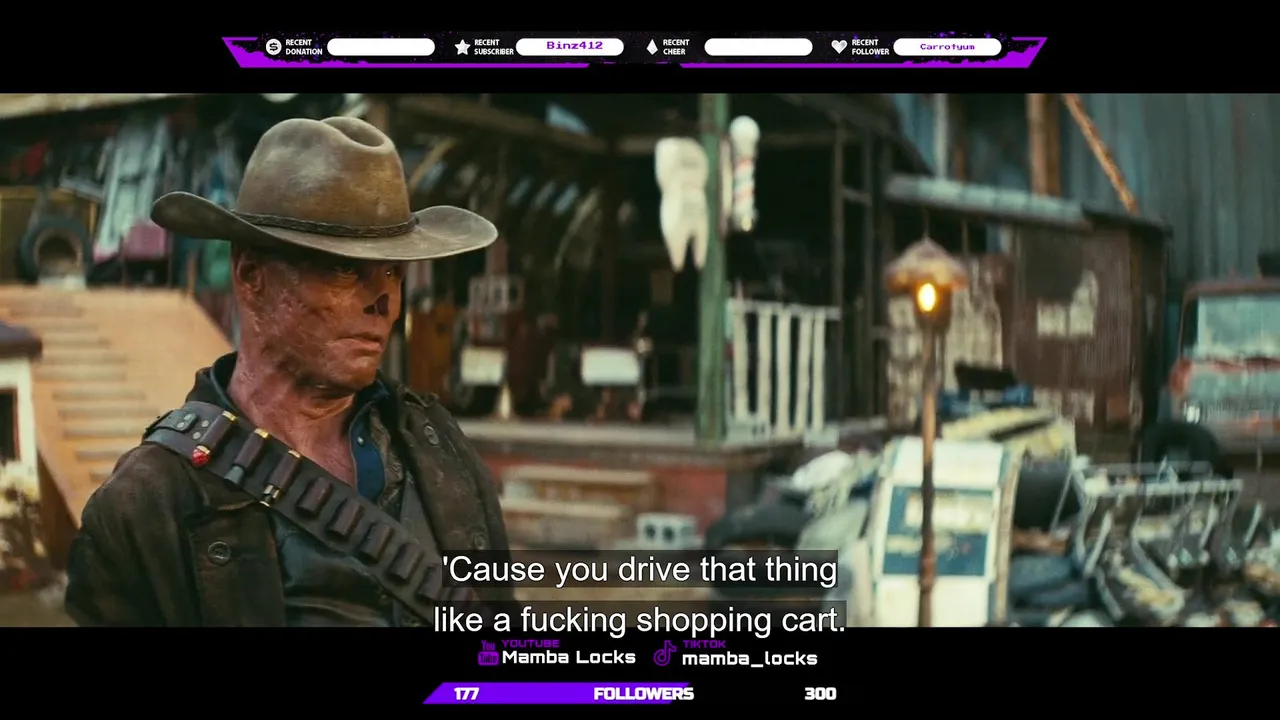Click the empty recent cheer field
The width and height of the screenshot is (1280, 720).
758,47
